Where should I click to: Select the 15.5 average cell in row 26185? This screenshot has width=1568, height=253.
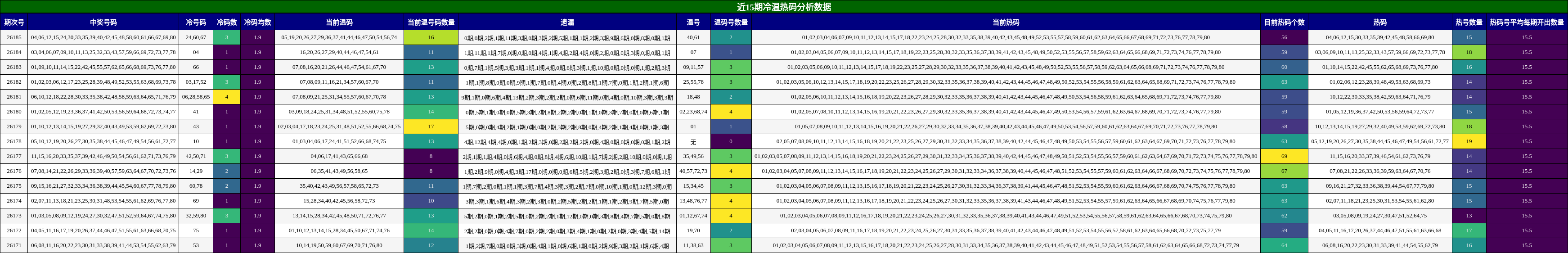tap(1527, 37)
